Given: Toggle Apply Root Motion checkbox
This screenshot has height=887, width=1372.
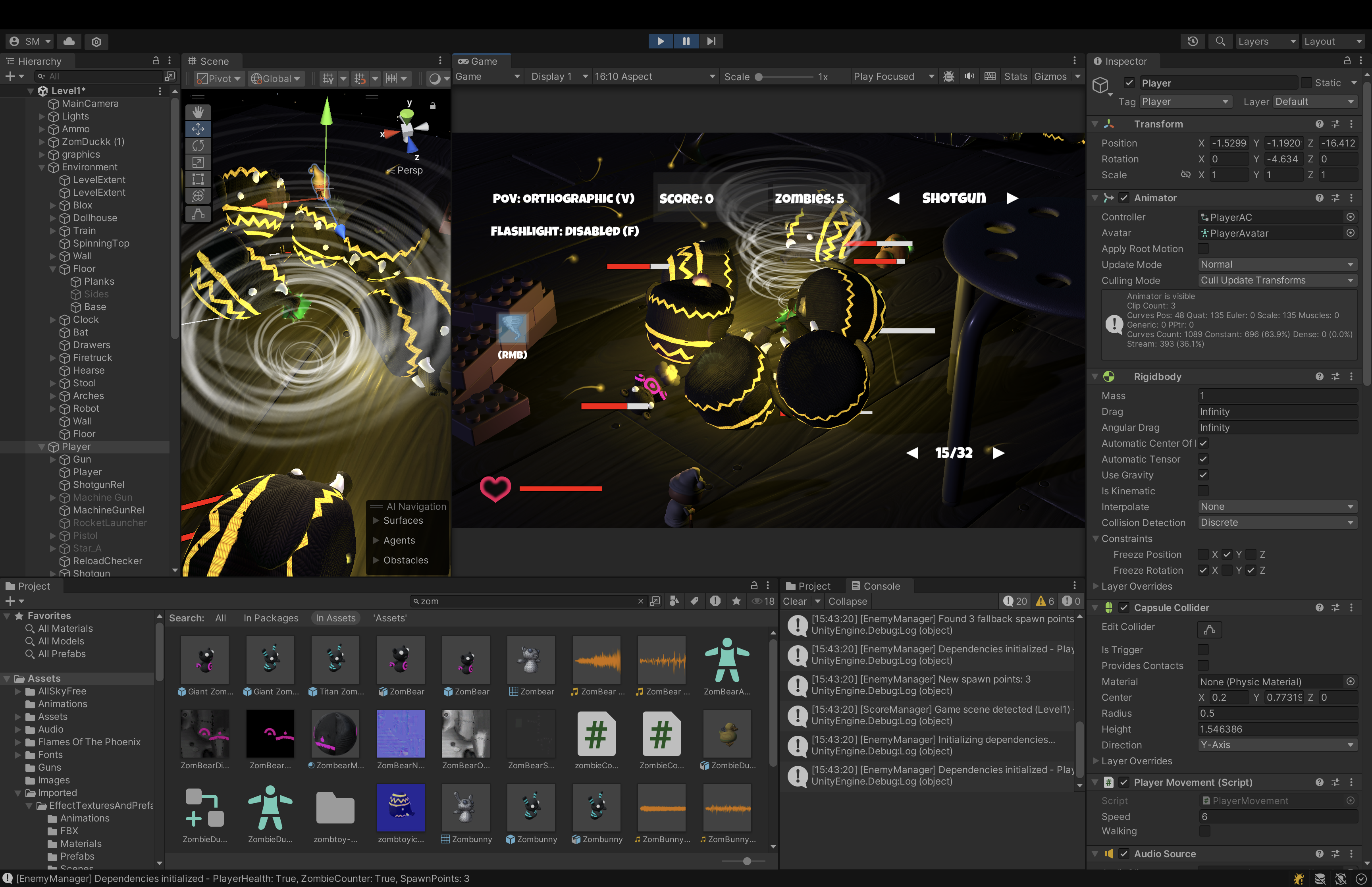Looking at the screenshot, I should tap(1203, 249).
